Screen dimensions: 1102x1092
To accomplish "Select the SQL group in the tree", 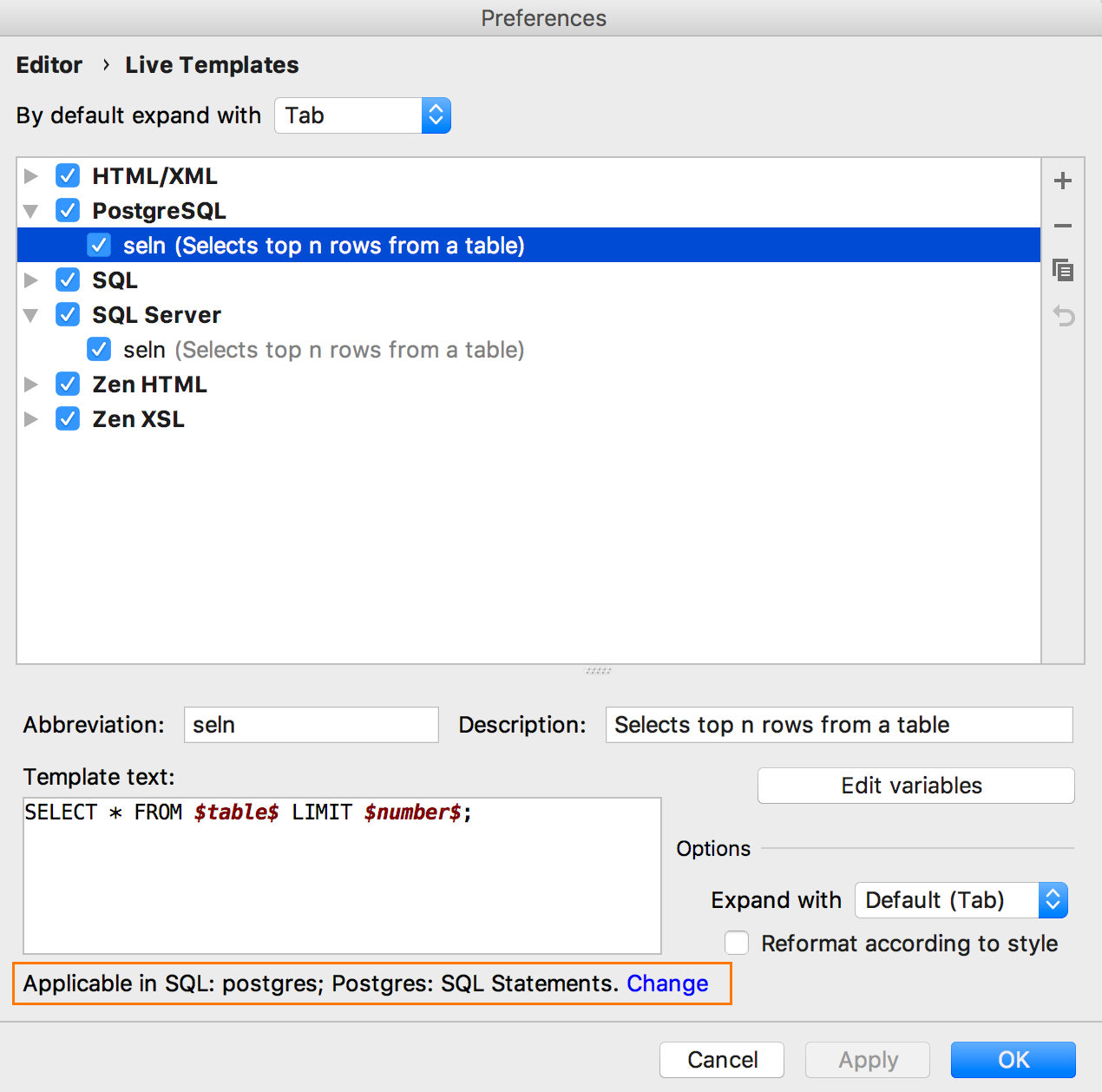I will (x=115, y=280).
